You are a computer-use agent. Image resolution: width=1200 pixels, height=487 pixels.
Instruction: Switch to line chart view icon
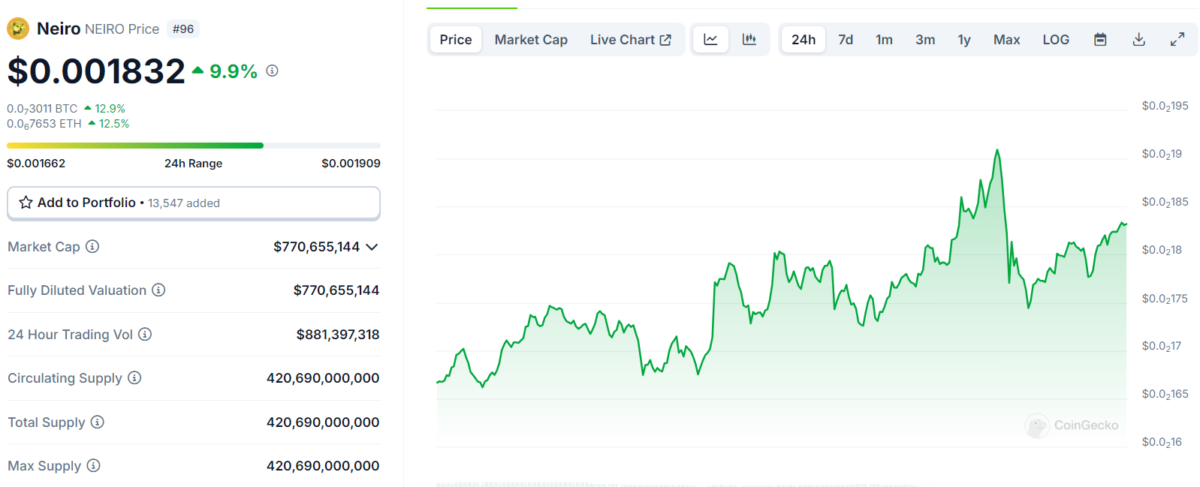pyautogui.click(x=711, y=40)
